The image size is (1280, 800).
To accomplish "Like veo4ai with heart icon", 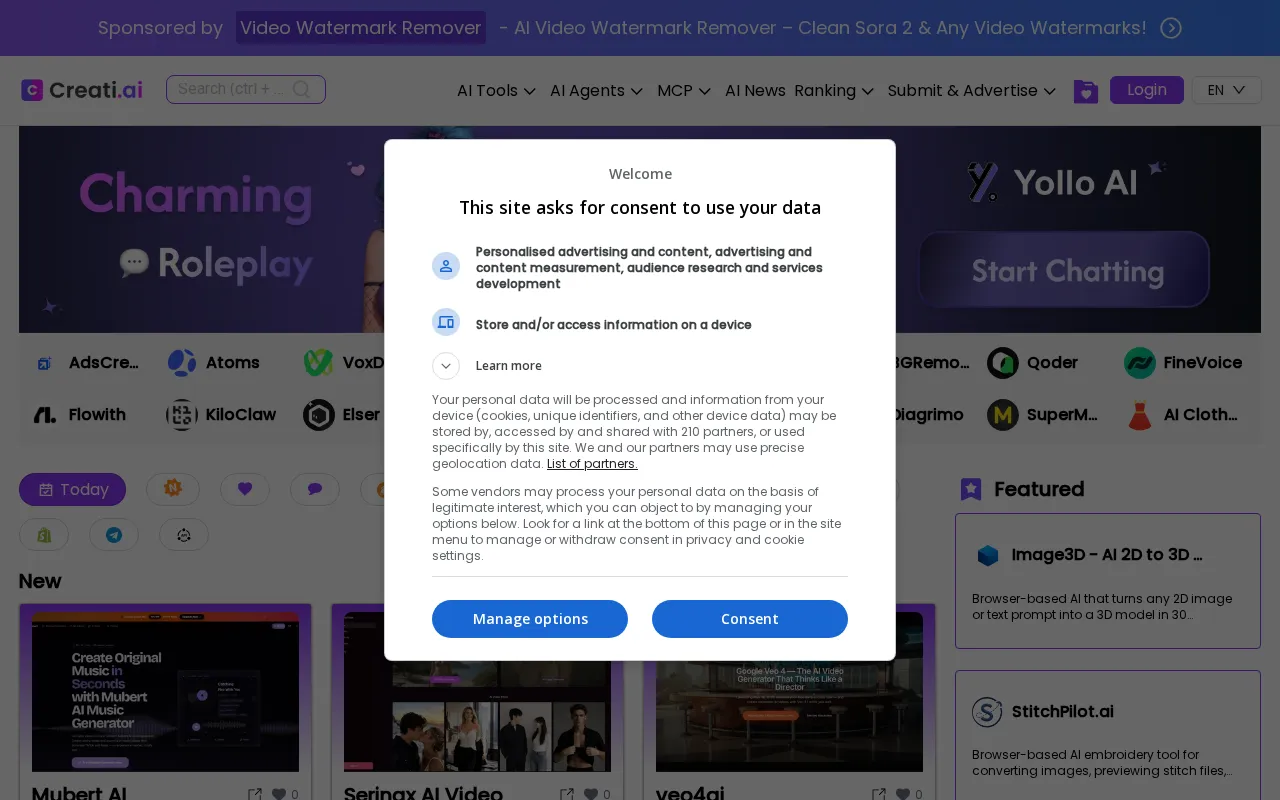I will [904, 795].
